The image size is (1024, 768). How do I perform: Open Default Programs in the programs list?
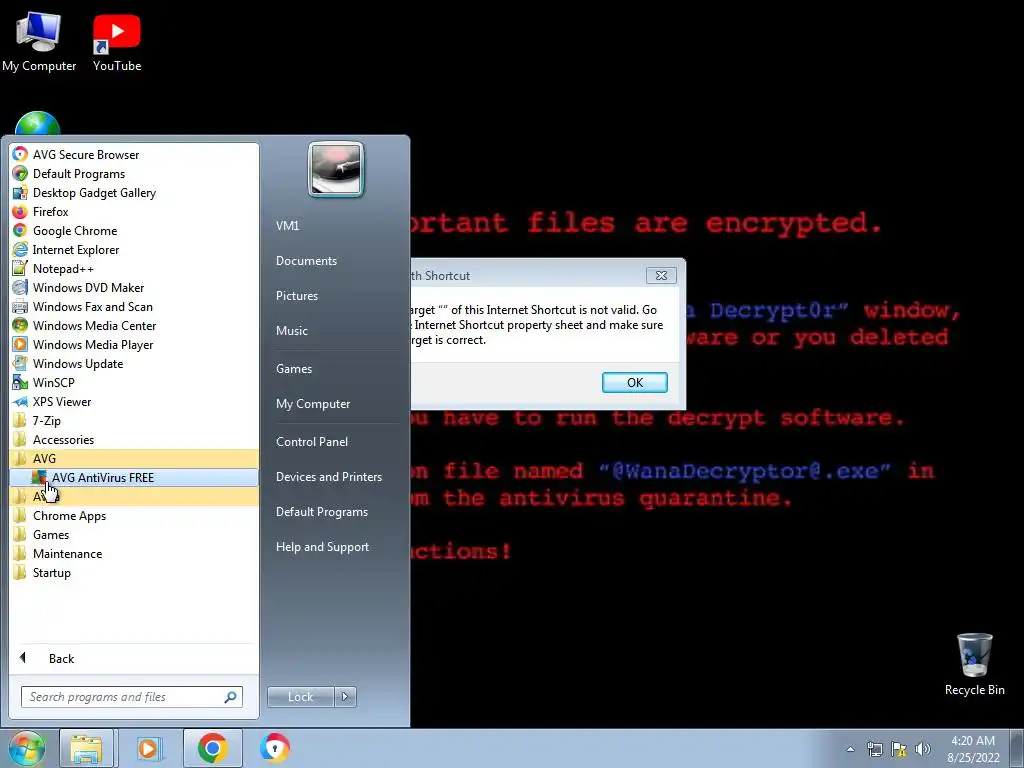[x=134, y=174]
